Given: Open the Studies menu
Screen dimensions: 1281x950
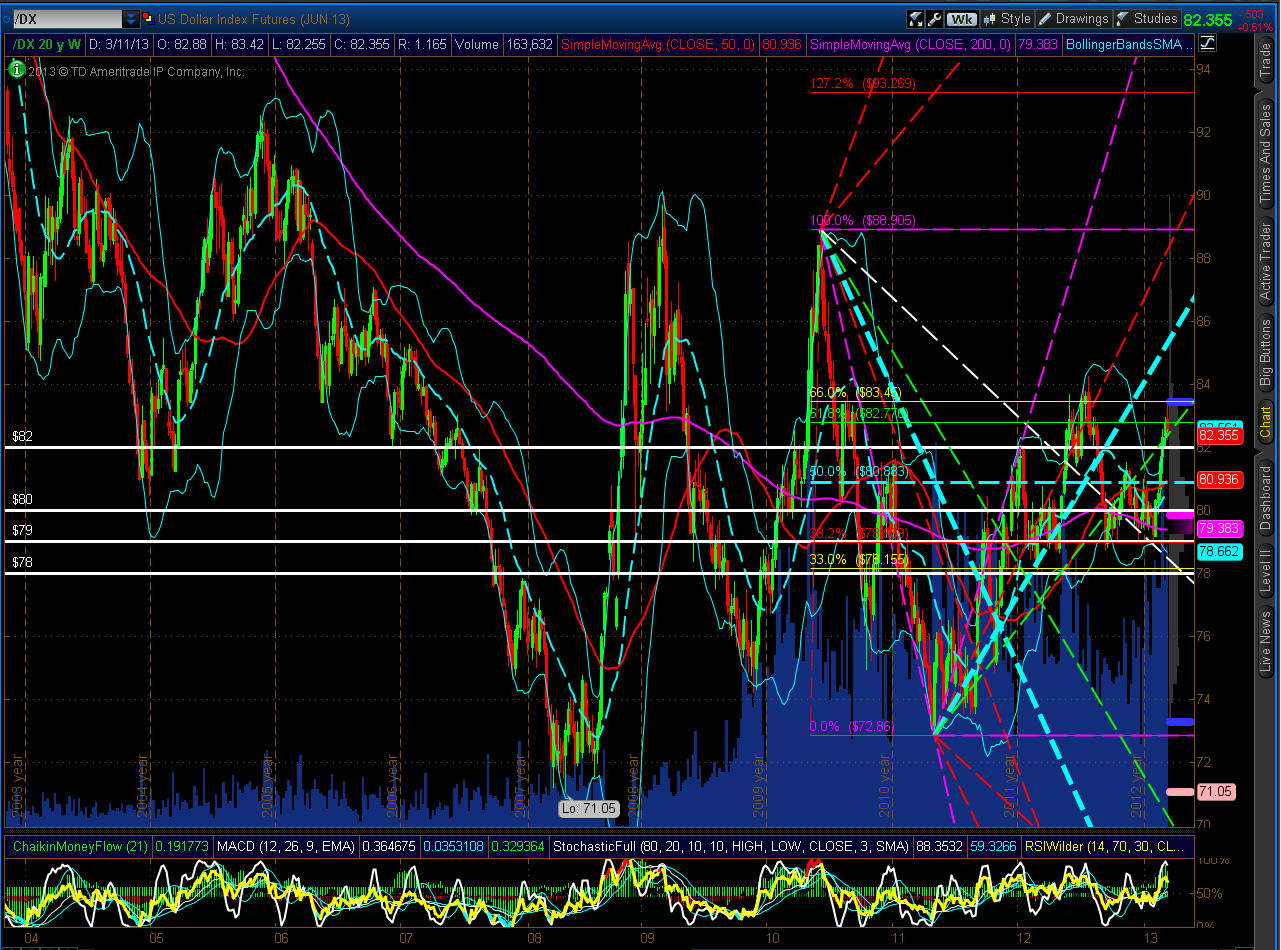Looking at the screenshot, I should 1147,19.
